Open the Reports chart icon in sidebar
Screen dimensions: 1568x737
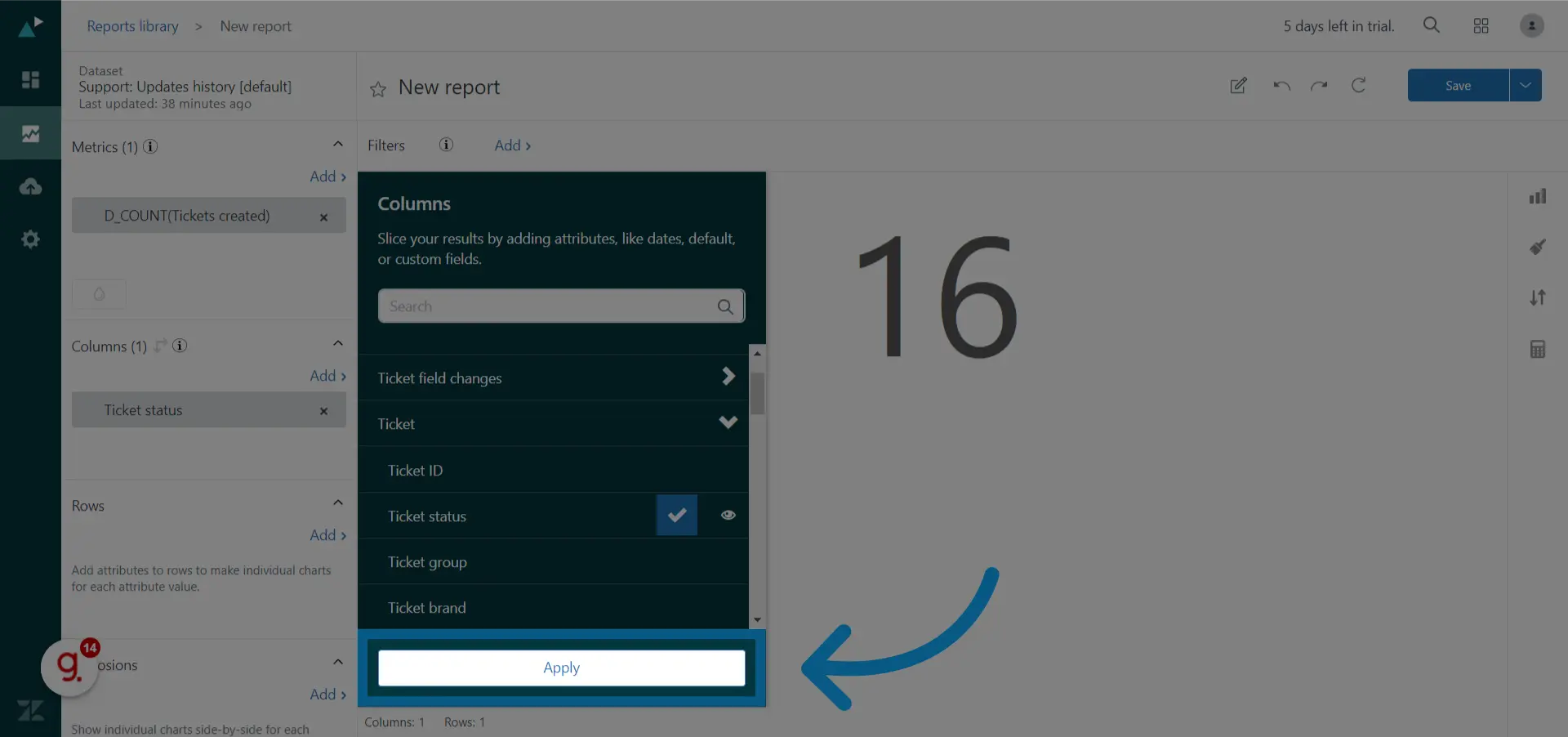click(x=30, y=133)
